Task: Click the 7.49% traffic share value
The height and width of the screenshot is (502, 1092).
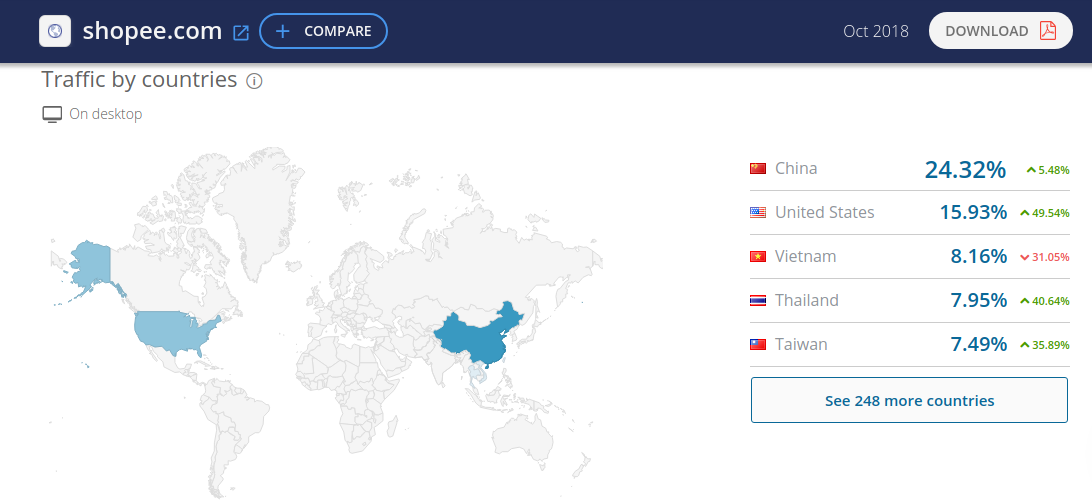Action: point(978,344)
